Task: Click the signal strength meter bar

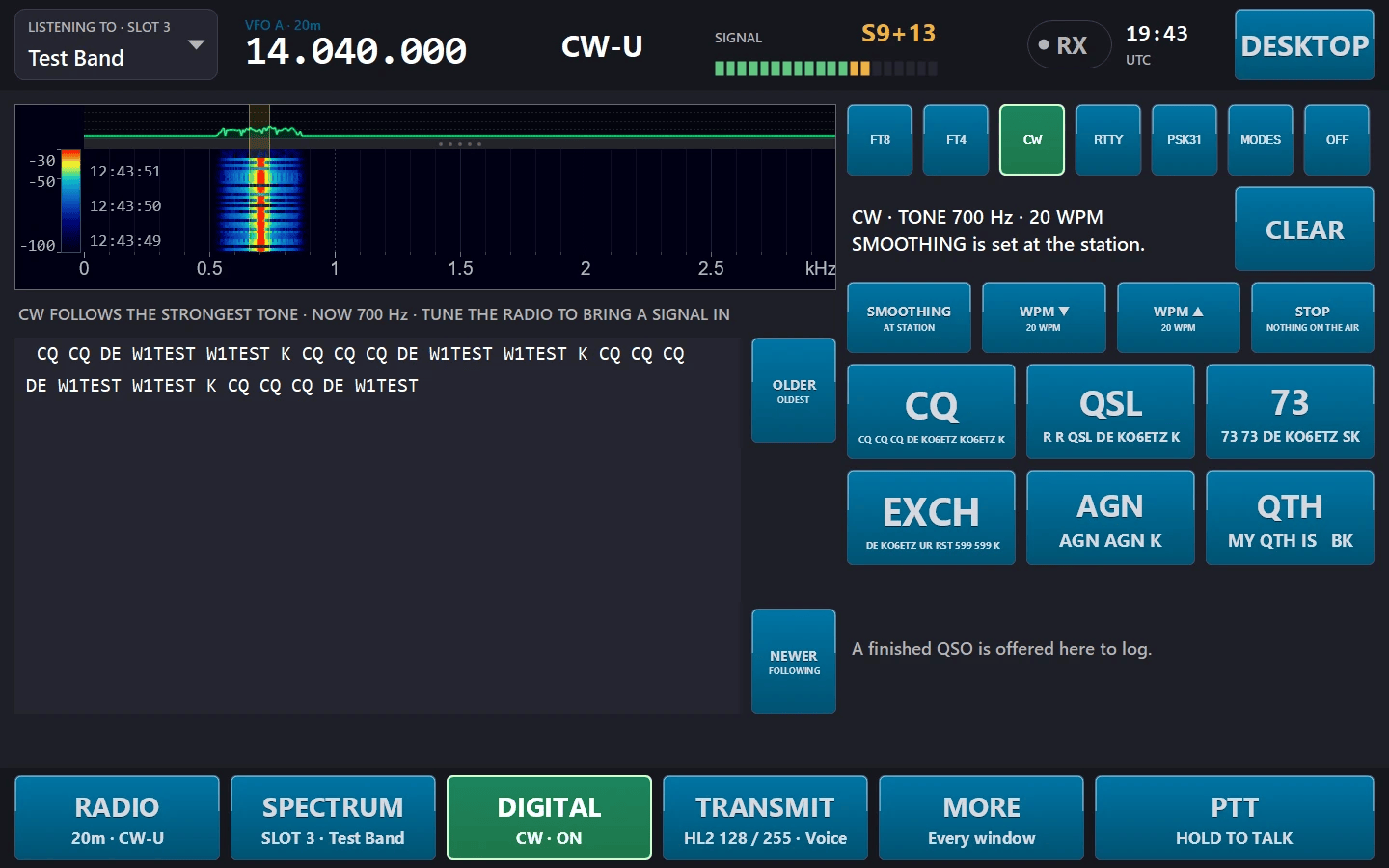Action: (826, 68)
